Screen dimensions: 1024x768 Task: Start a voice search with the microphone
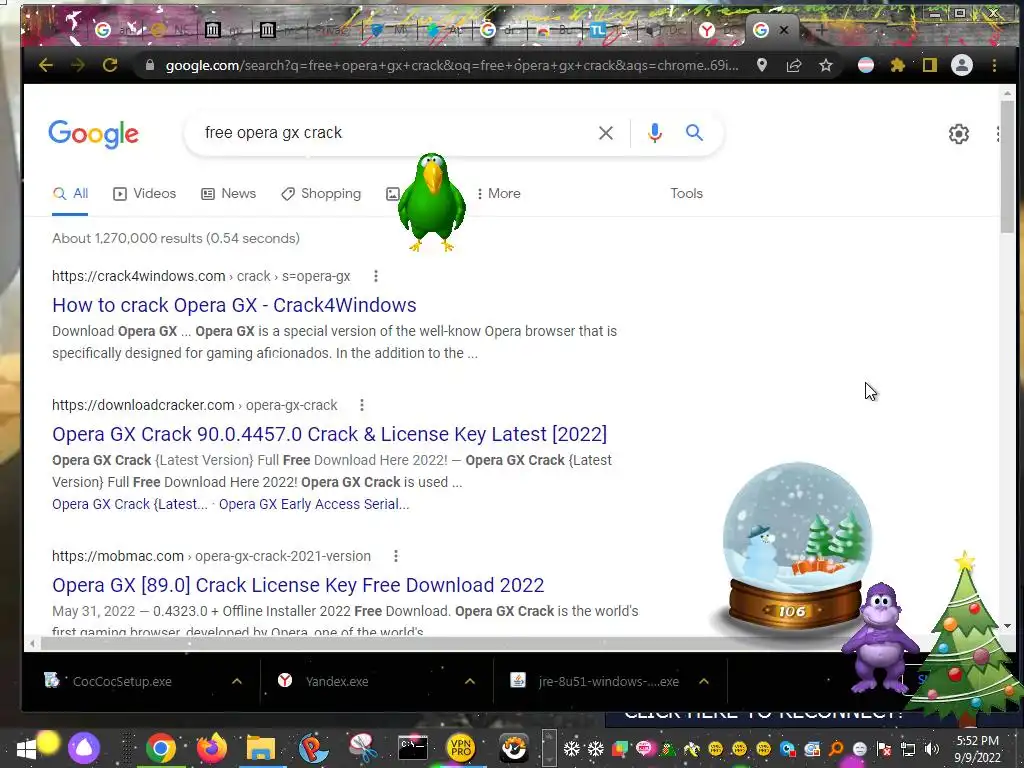coord(654,133)
